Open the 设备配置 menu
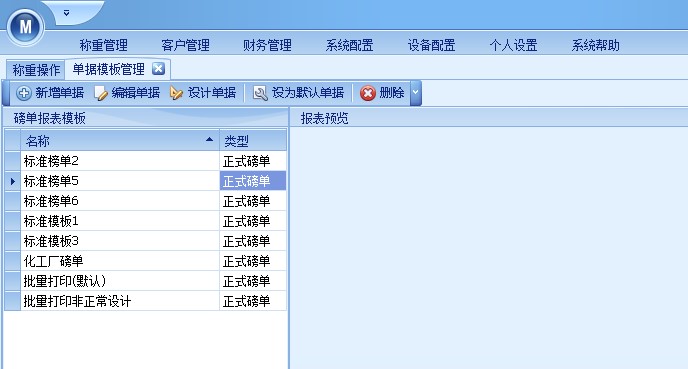The height and width of the screenshot is (369, 688). coord(431,45)
